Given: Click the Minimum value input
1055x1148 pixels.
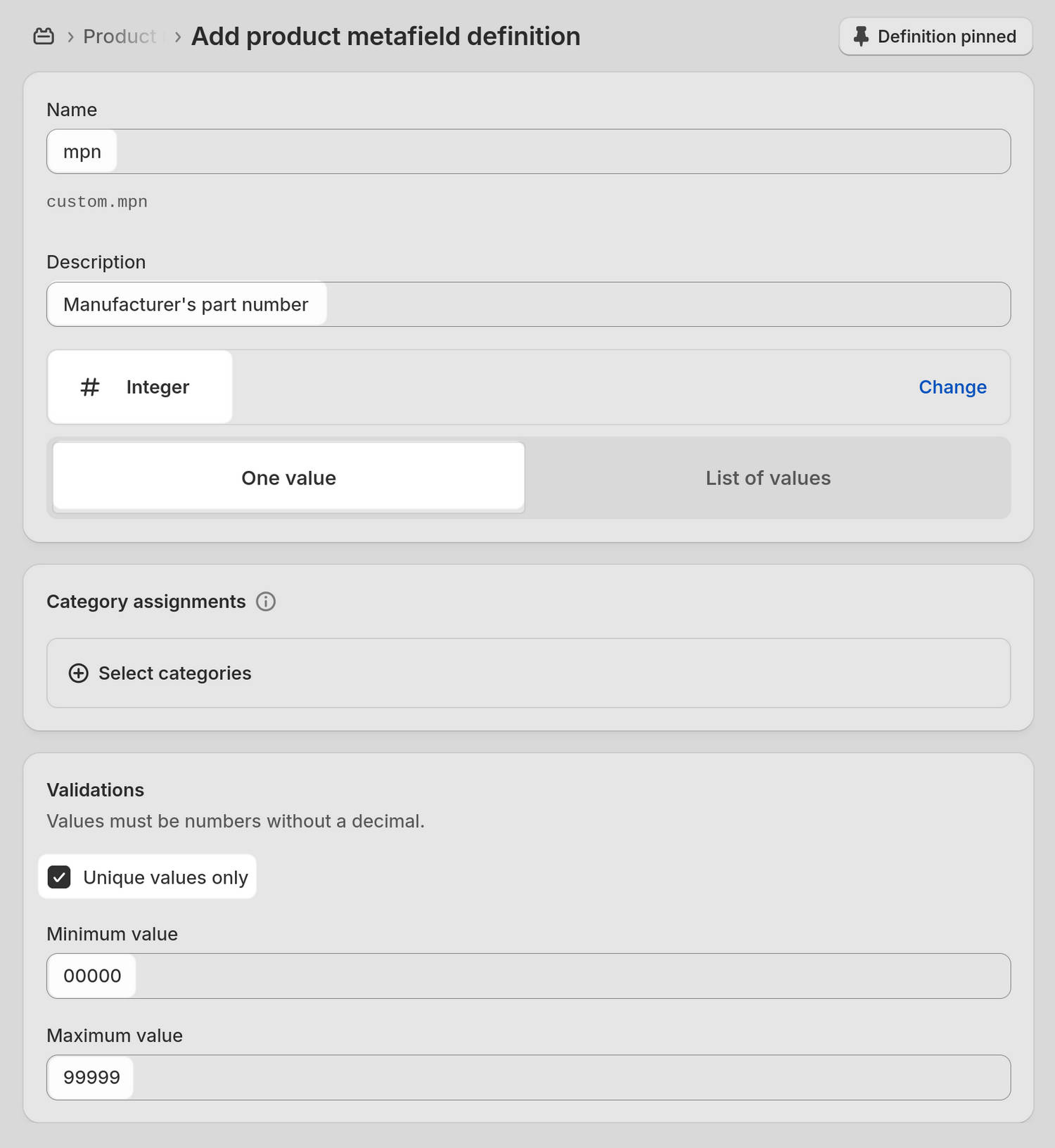Looking at the screenshot, I should tap(527, 976).
